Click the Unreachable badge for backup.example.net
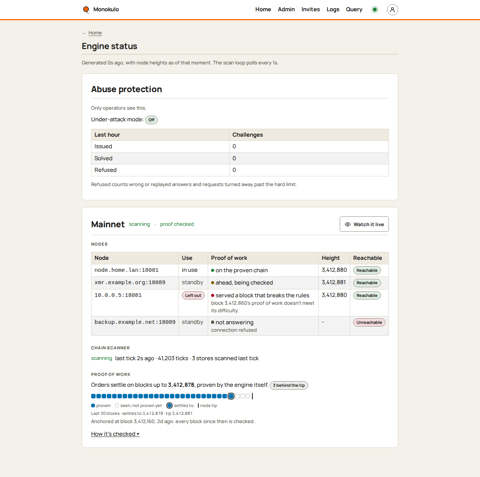Image resolution: width=480 pixels, height=477 pixels. (369, 323)
